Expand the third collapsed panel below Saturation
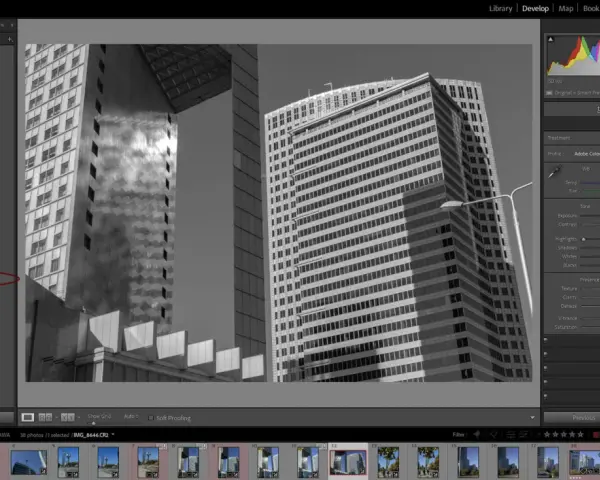This screenshot has height=480, width=600. point(546,368)
